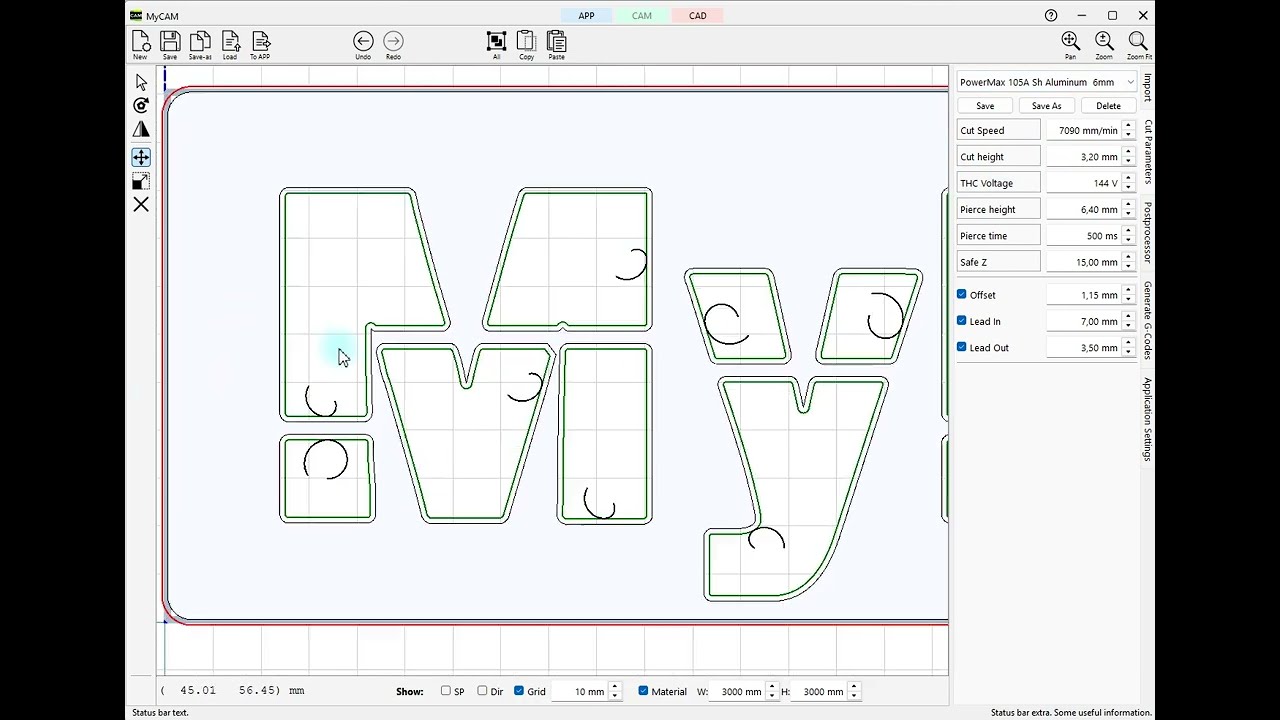
Task: Adjust the Cut height stepper arrows
Action: click(1128, 157)
